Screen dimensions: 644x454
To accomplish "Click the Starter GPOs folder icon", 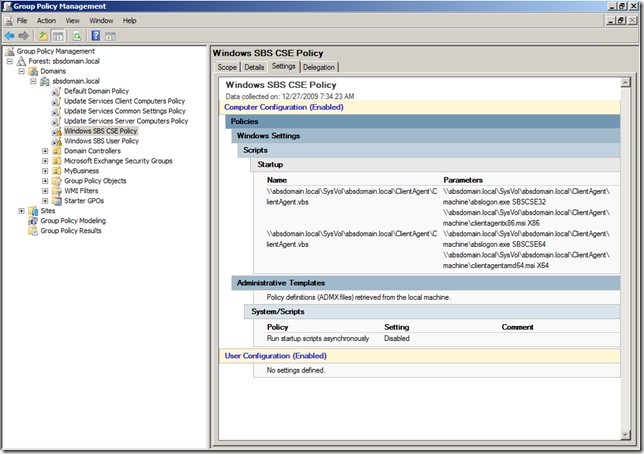I will [57, 201].
